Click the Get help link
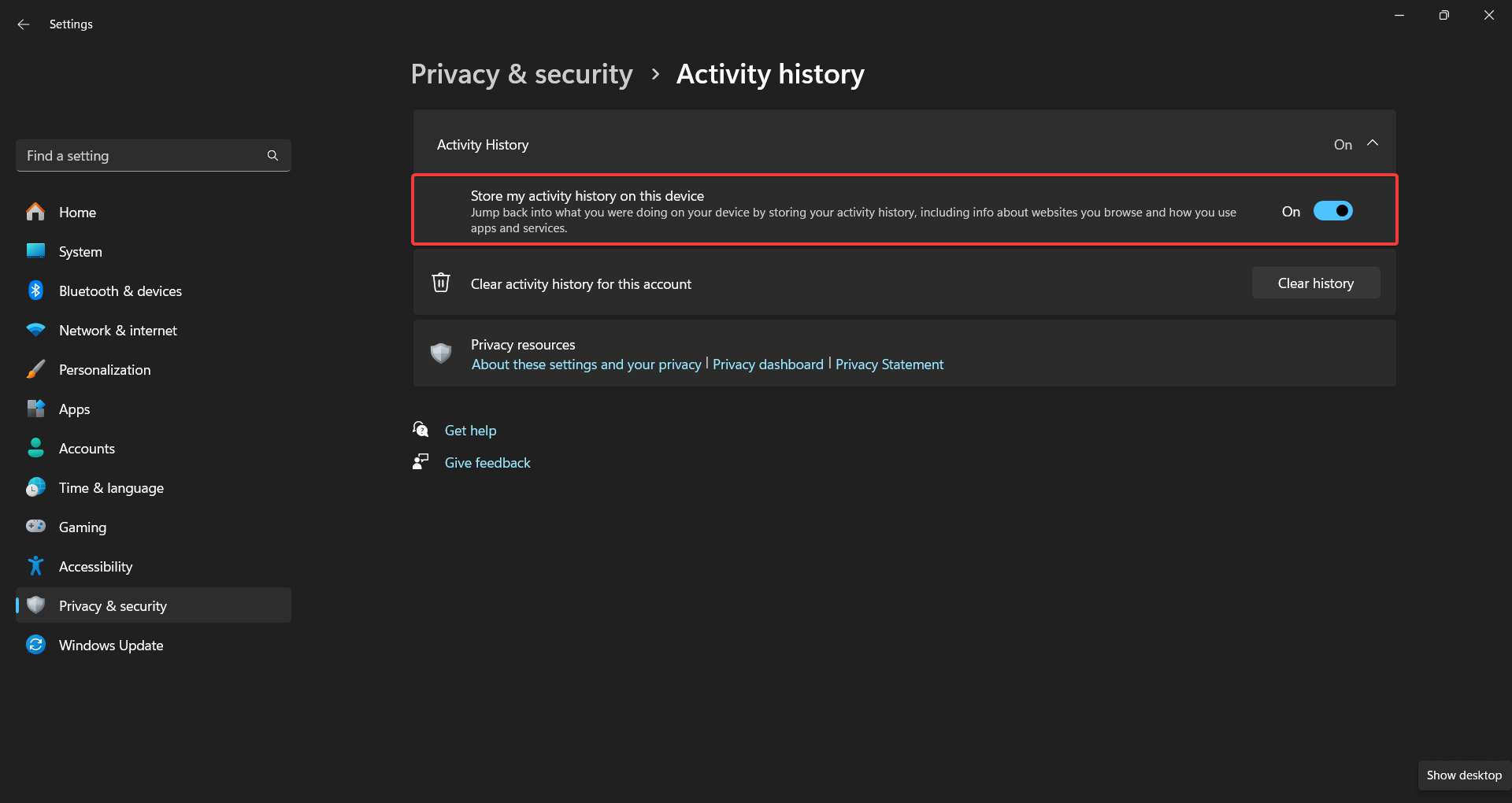The height and width of the screenshot is (803, 1512). [x=470, y=431]
